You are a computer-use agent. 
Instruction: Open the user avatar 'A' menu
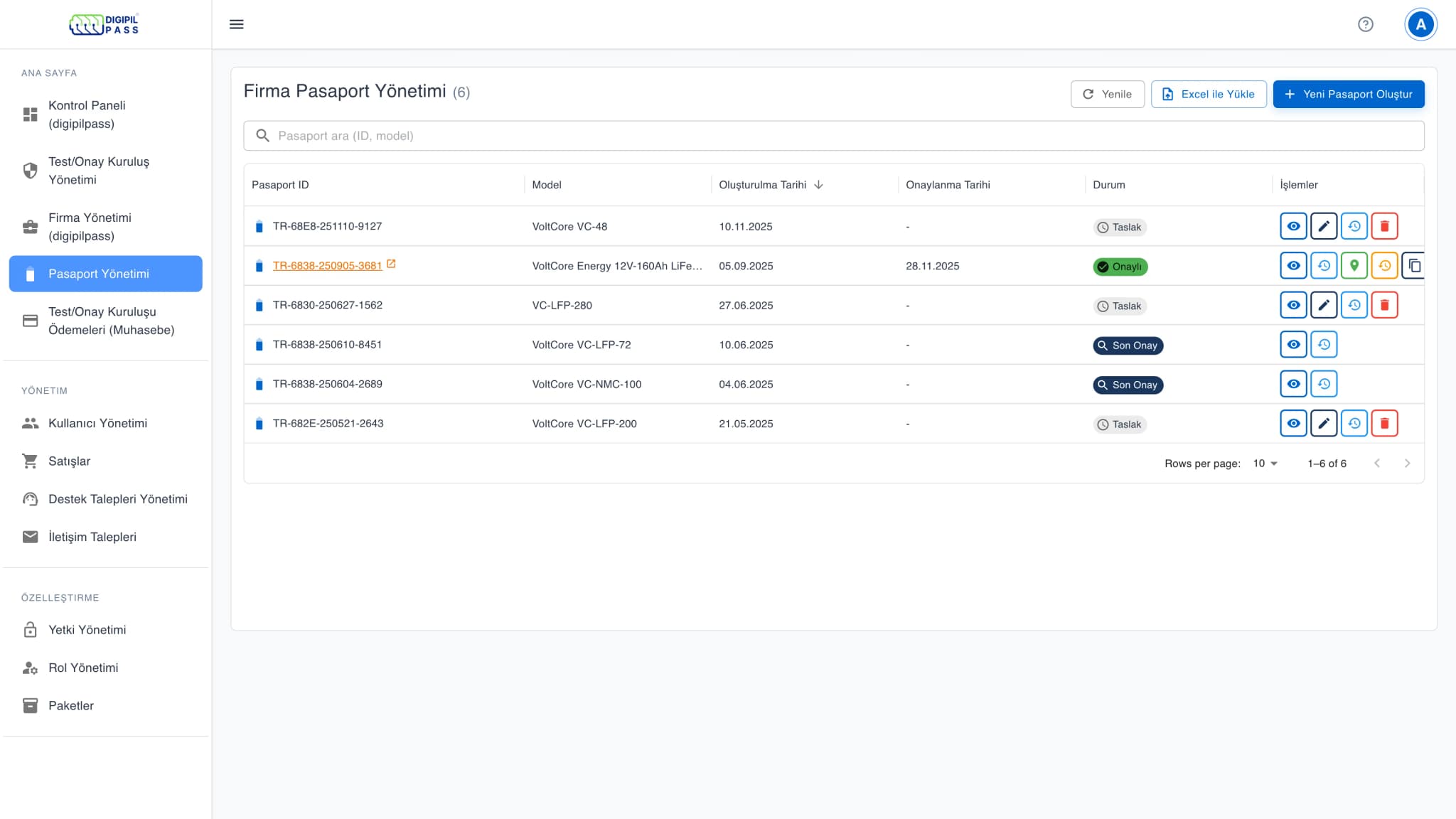pyautogui.click(x=1420, y=24)
